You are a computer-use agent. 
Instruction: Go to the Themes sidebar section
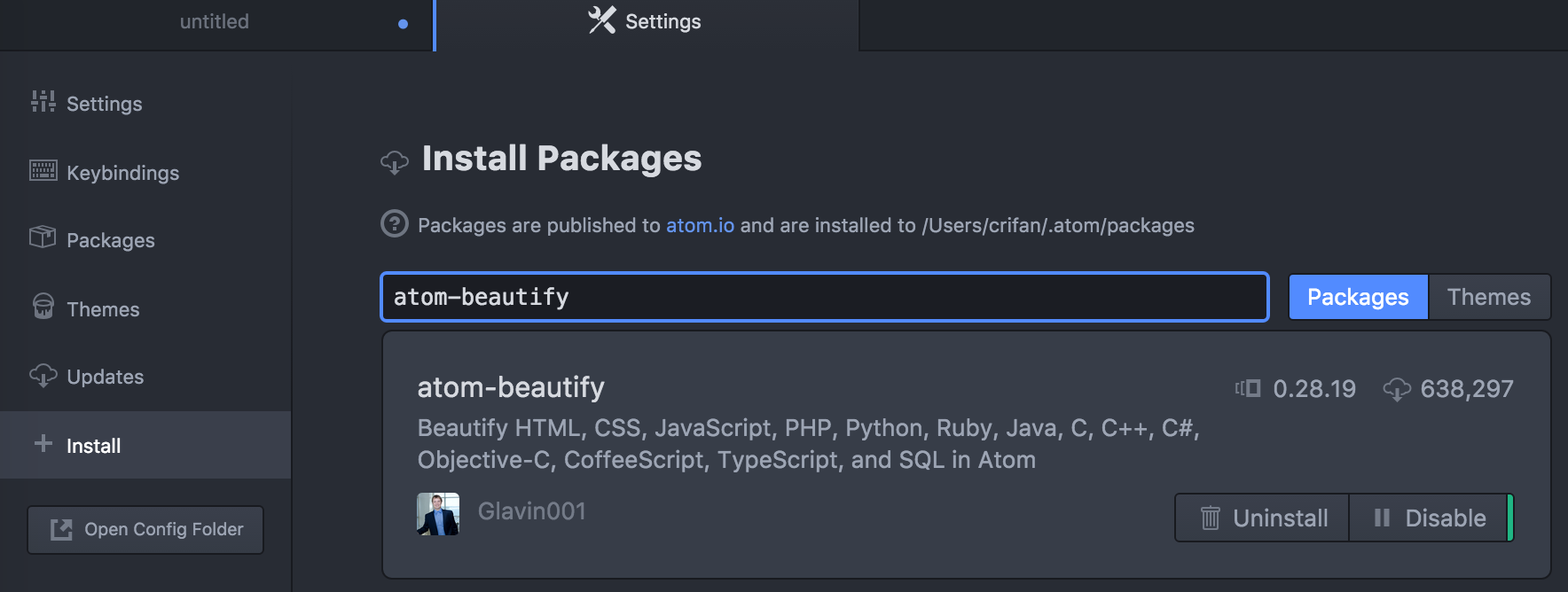[145, 309]
